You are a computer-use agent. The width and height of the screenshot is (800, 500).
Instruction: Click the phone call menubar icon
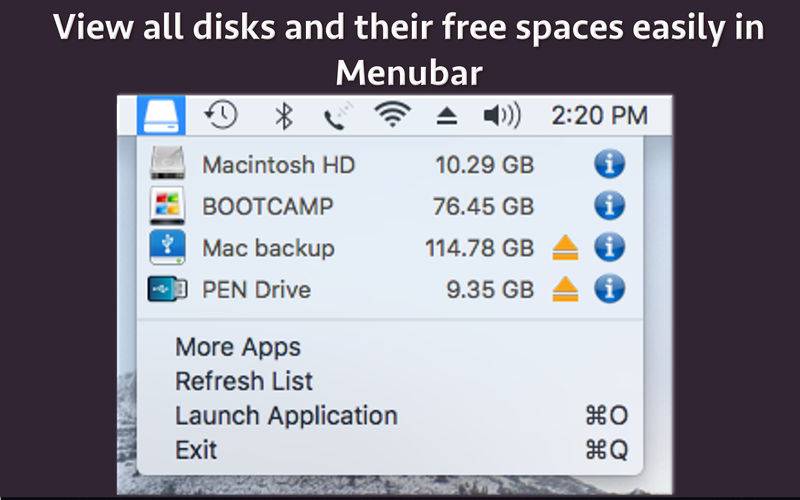pyautogui.click(x=337, y=116)
